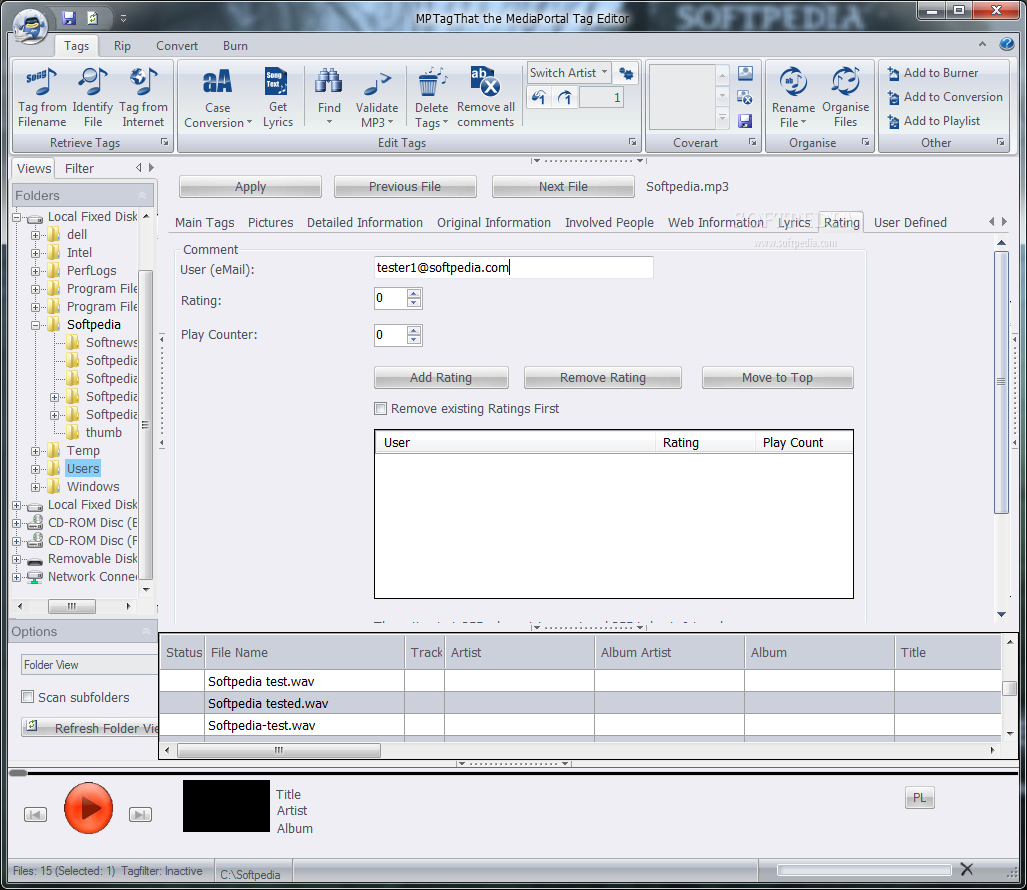Click the number-on-click left arrow icon

coord(538,98)
